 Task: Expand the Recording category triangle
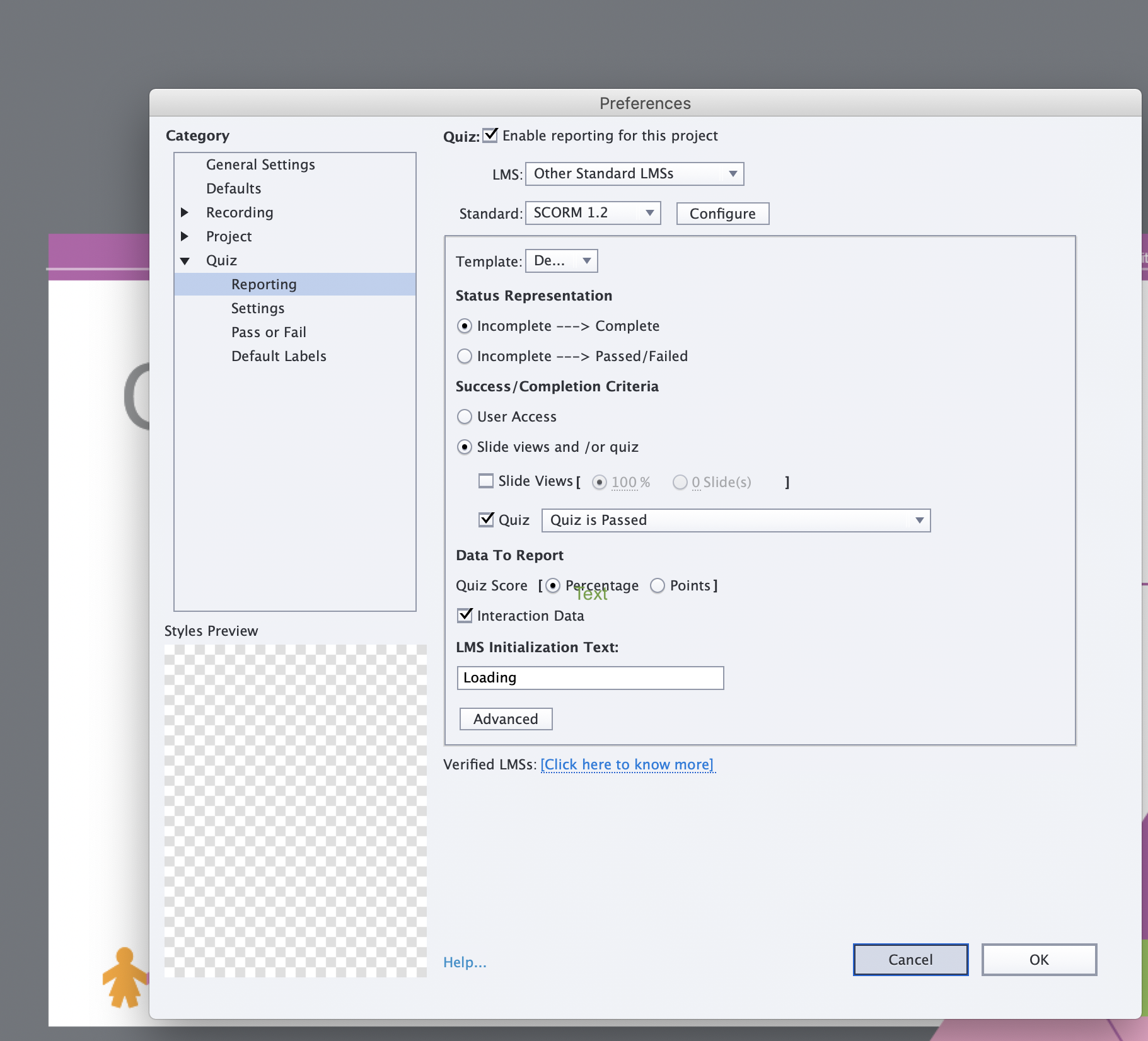[185, 212]
